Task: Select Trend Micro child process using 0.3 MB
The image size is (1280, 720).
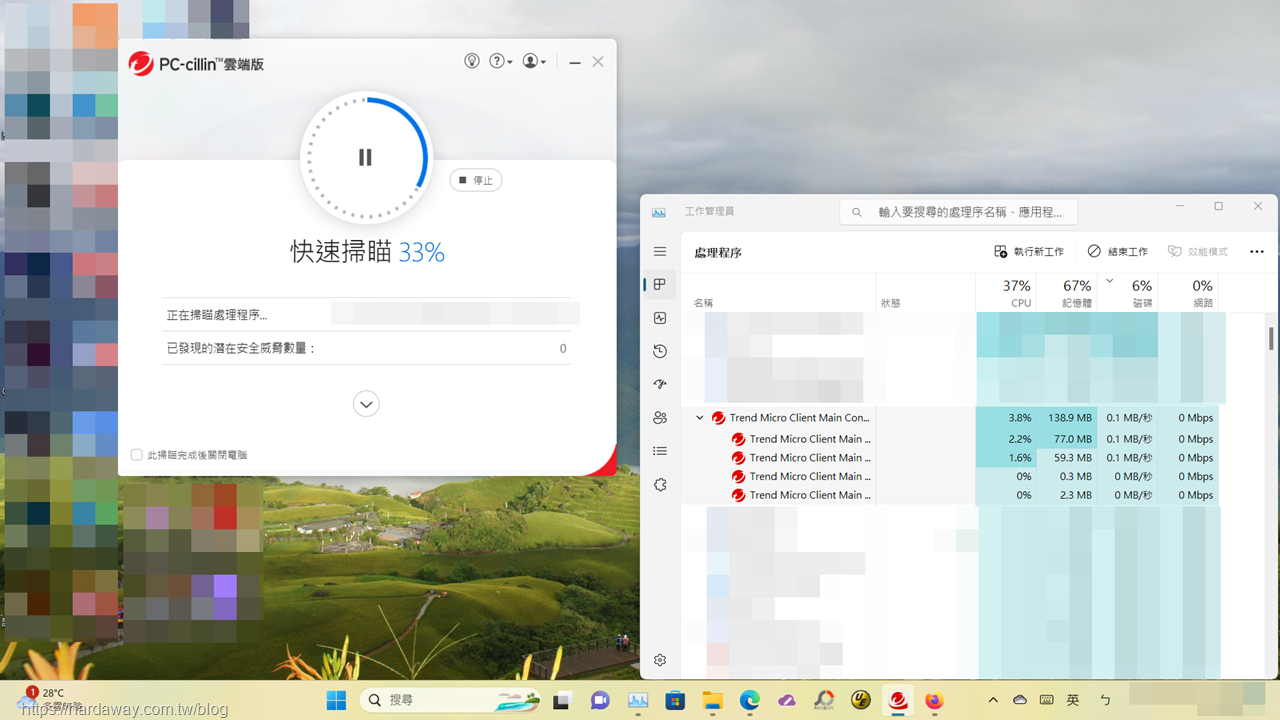Action: point(950,477)
